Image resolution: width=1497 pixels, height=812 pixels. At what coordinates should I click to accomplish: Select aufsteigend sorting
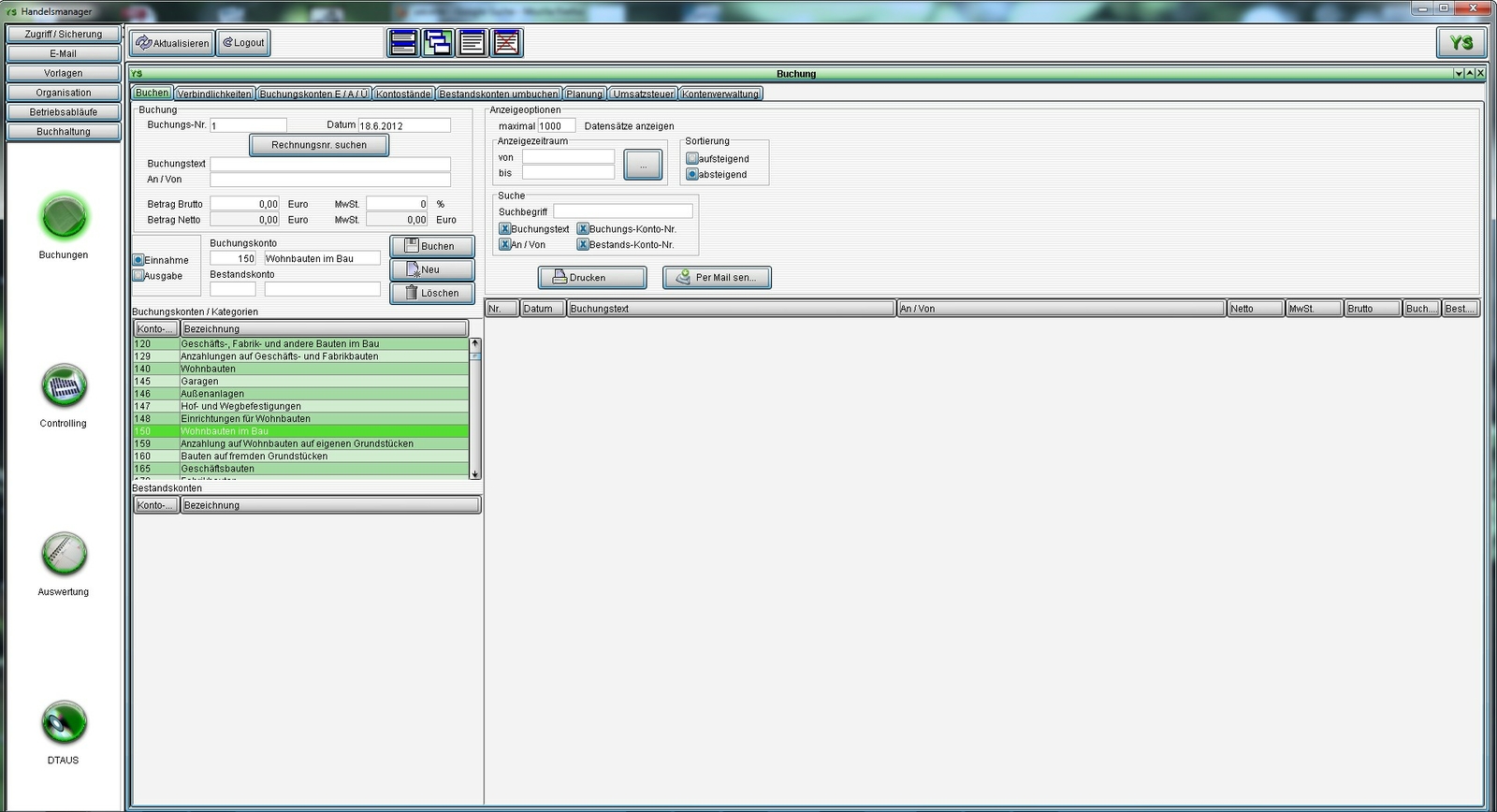click(x=692, y=159)
